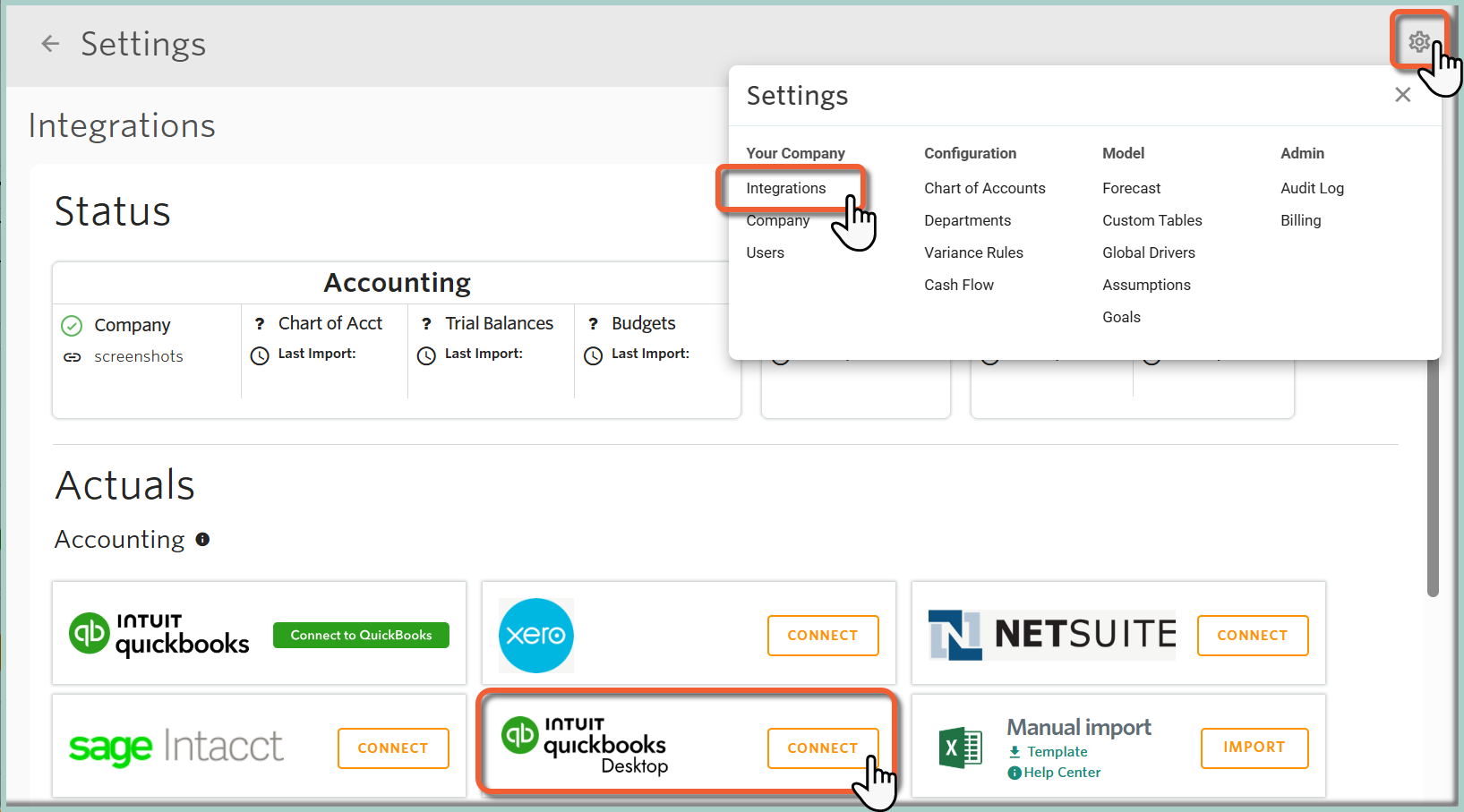
Task: Open Chart of Accounts settings
Action: (x=985, y=188)
